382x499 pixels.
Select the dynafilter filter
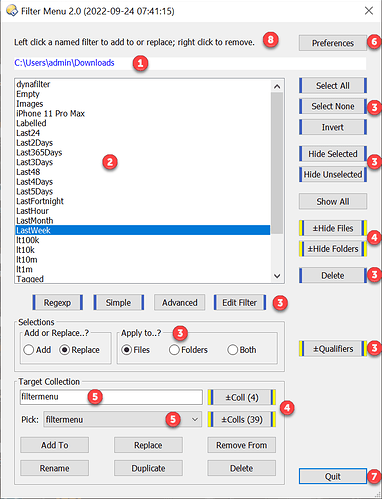pyautogui.click(x=143, y=84)
